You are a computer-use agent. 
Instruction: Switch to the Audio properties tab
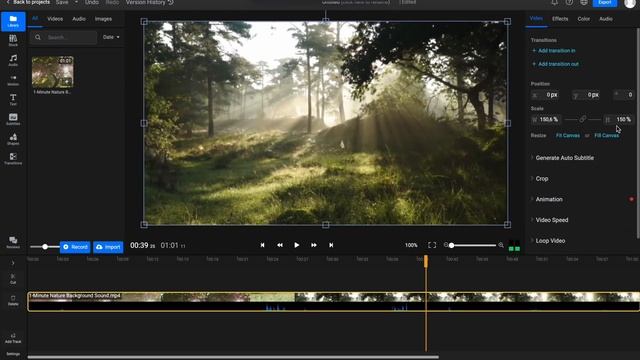tap(606, 19)
